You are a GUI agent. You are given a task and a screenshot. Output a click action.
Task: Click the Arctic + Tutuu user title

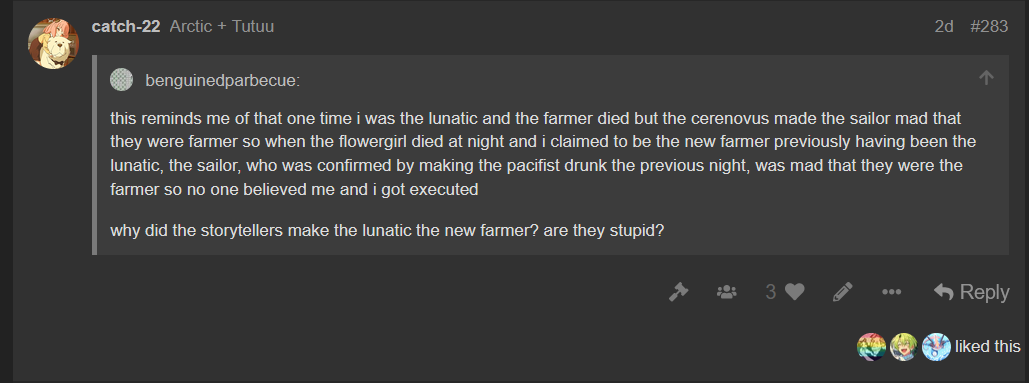(222, 27)
